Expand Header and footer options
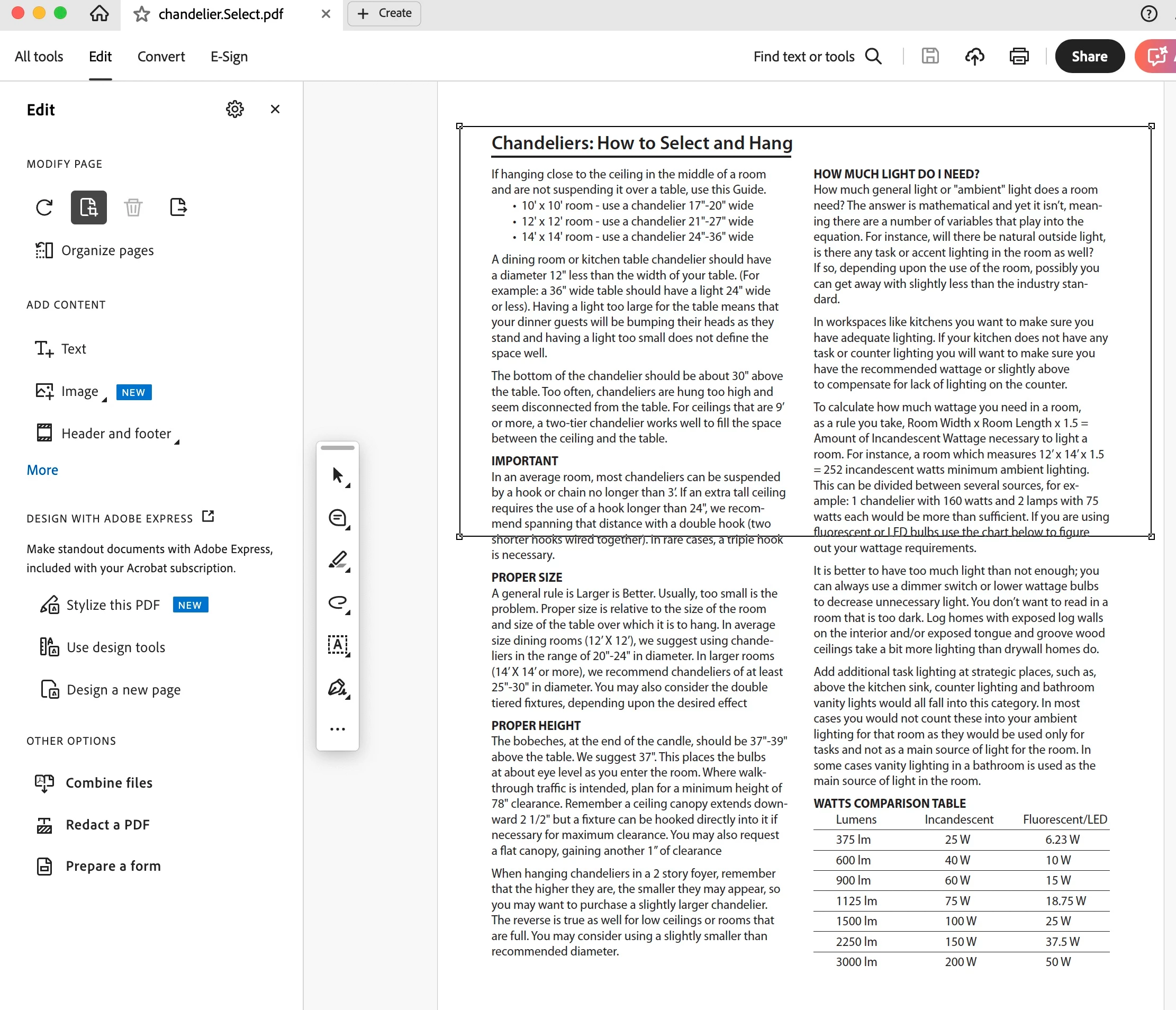The width and height of the screenshot is (1176, 1010). (177, 441)
